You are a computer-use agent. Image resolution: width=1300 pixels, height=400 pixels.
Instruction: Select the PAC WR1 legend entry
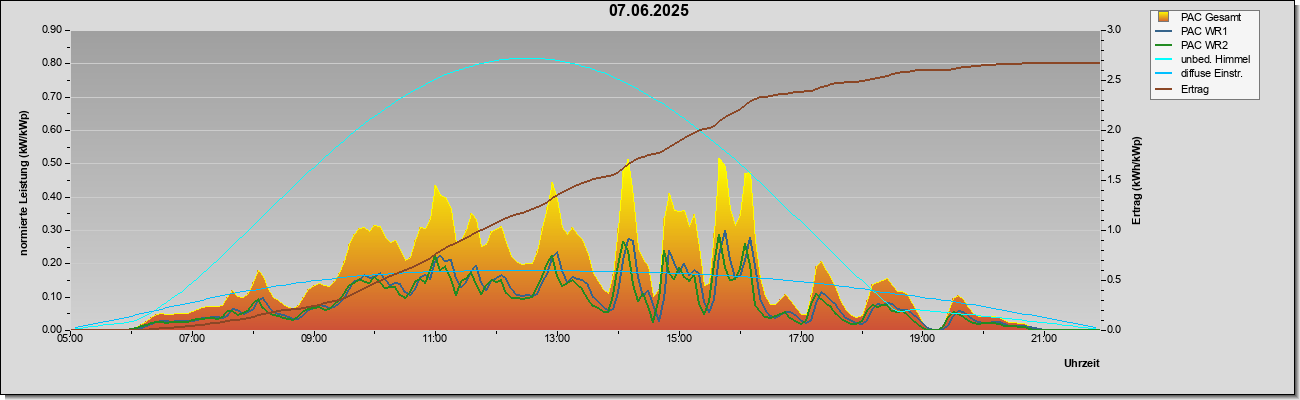coord(1203,31)
